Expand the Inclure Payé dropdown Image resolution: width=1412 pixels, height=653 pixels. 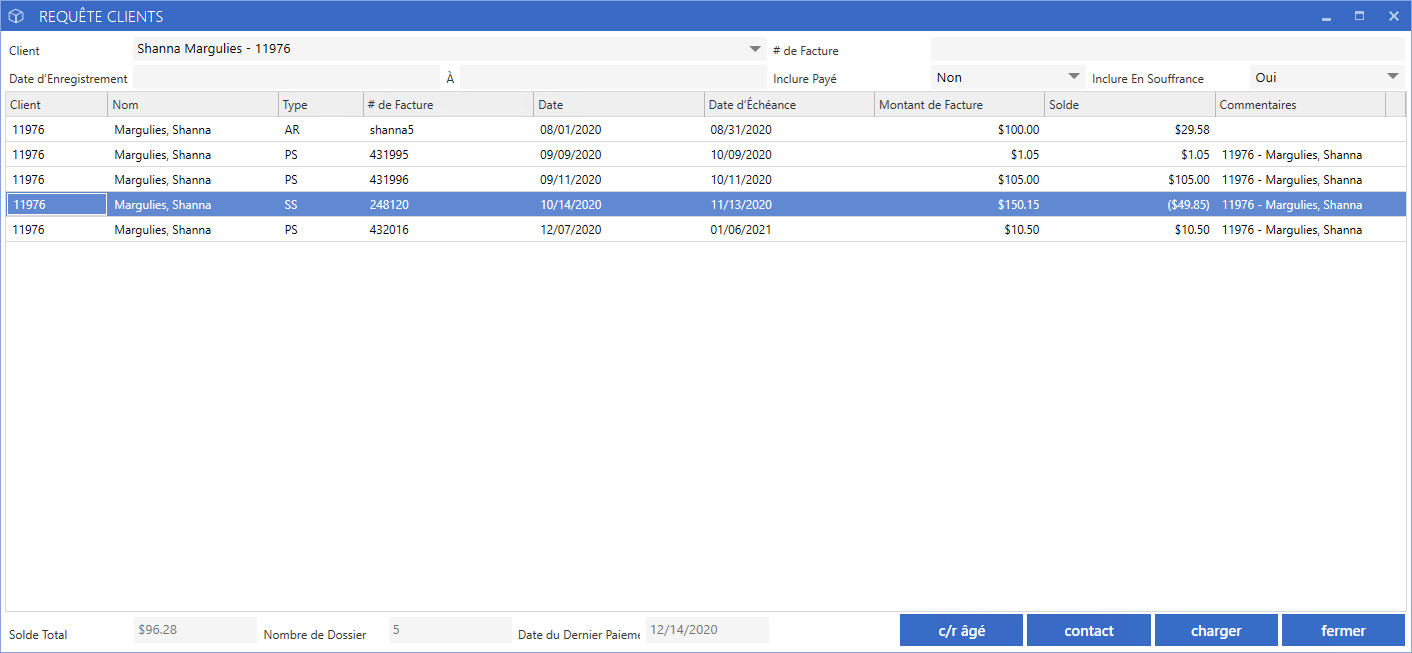click(x=1074, y=76)
